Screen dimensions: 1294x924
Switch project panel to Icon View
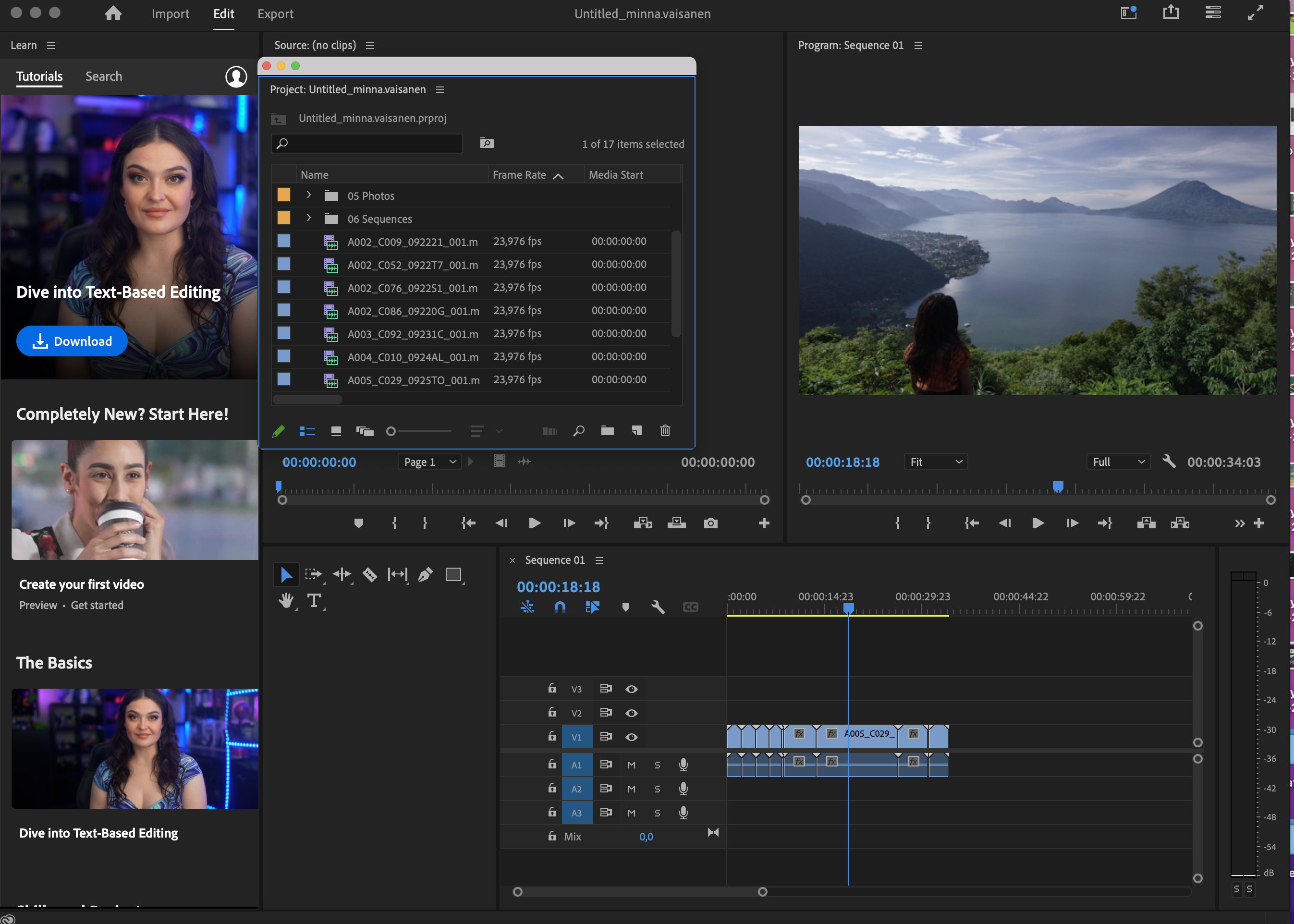click(336, 431)
